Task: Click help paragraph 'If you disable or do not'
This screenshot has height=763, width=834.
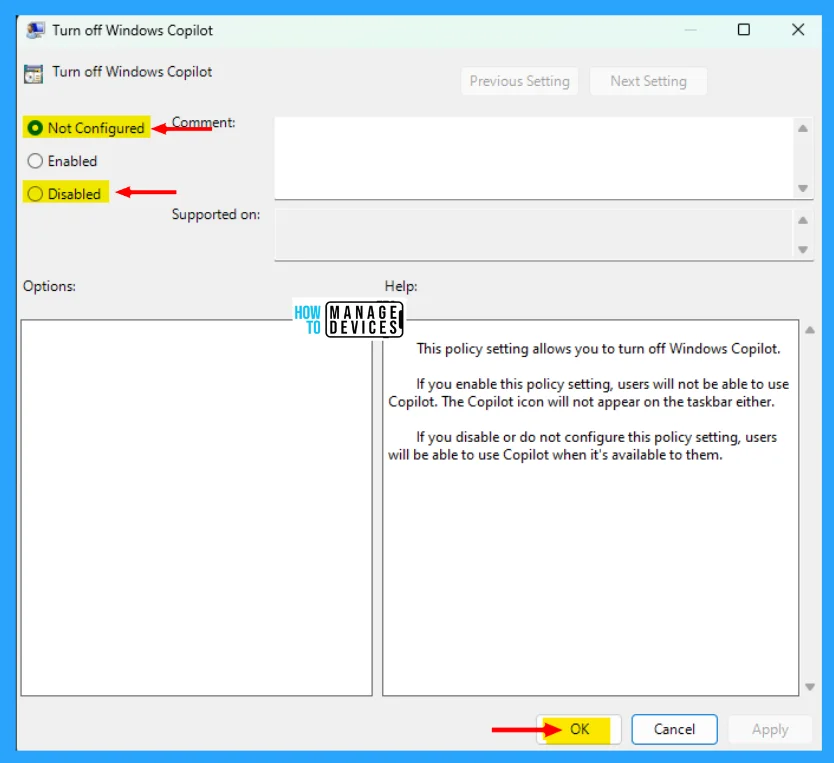Action: (582, 446)
